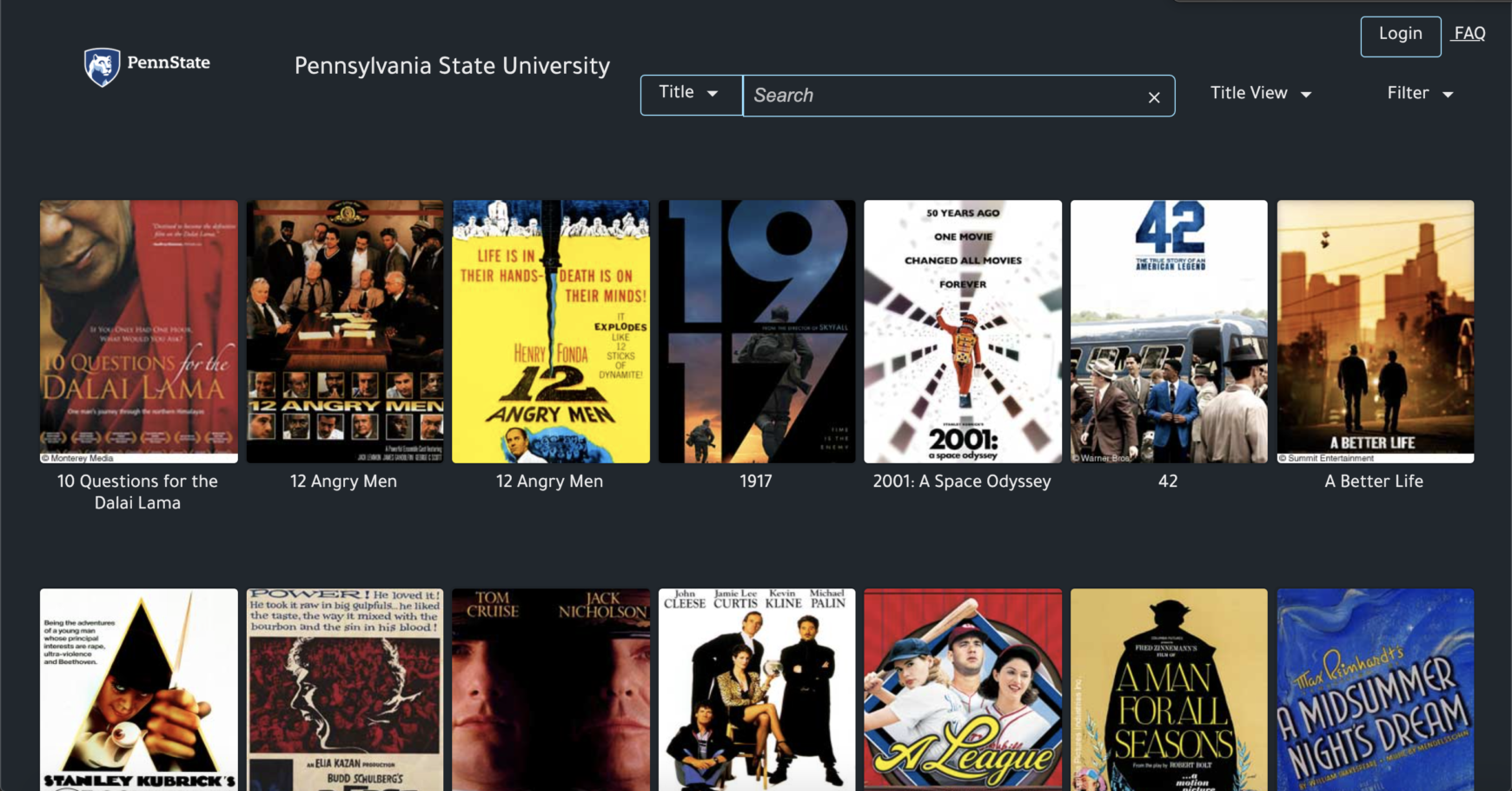The image size is (1512, 791).
Task: Click the Login button
Action: pyautogui.click(x=1400, y=36)
